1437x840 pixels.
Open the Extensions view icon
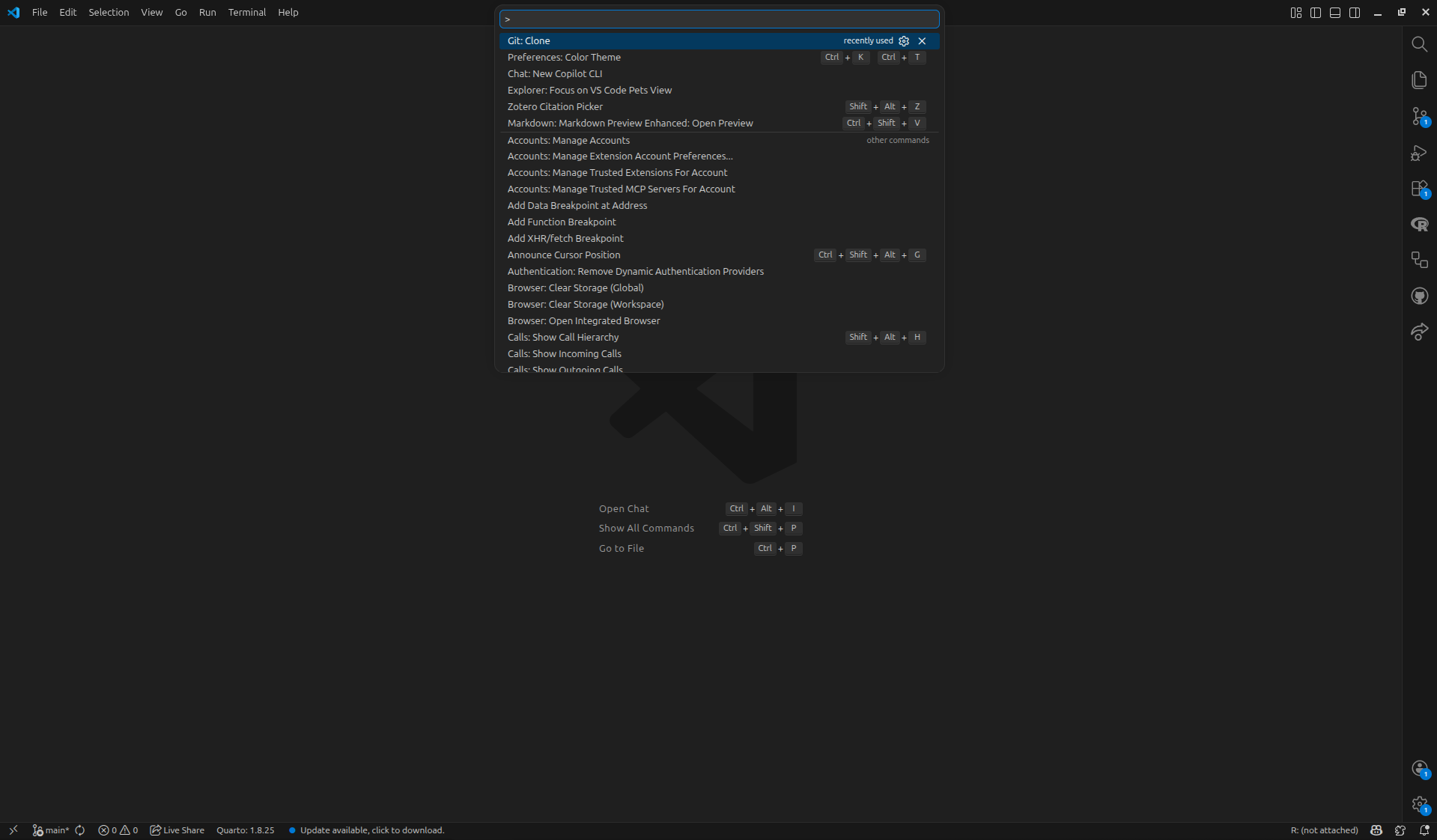[1419, 189]
